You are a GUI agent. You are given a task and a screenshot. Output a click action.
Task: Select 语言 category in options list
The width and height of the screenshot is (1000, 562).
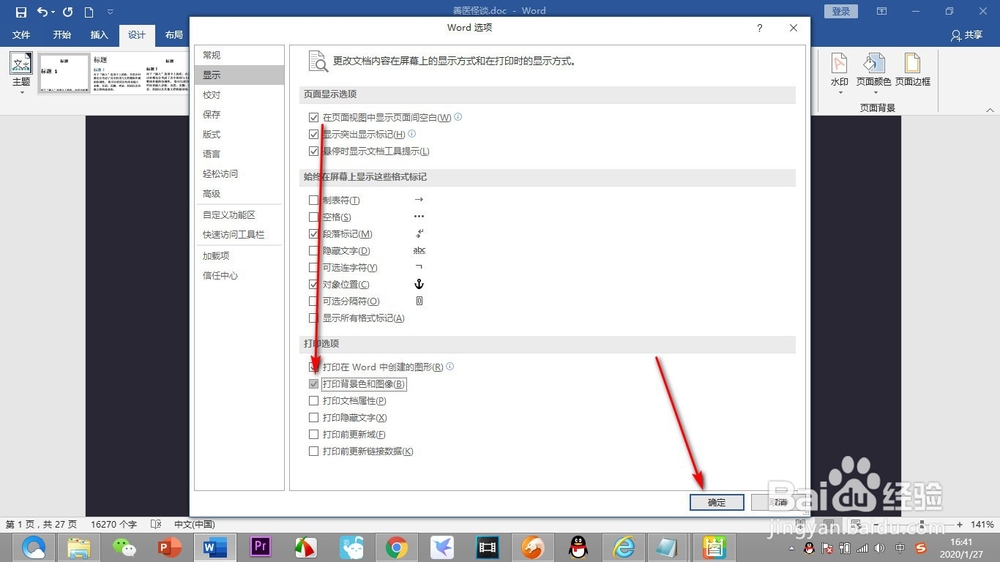239,154
